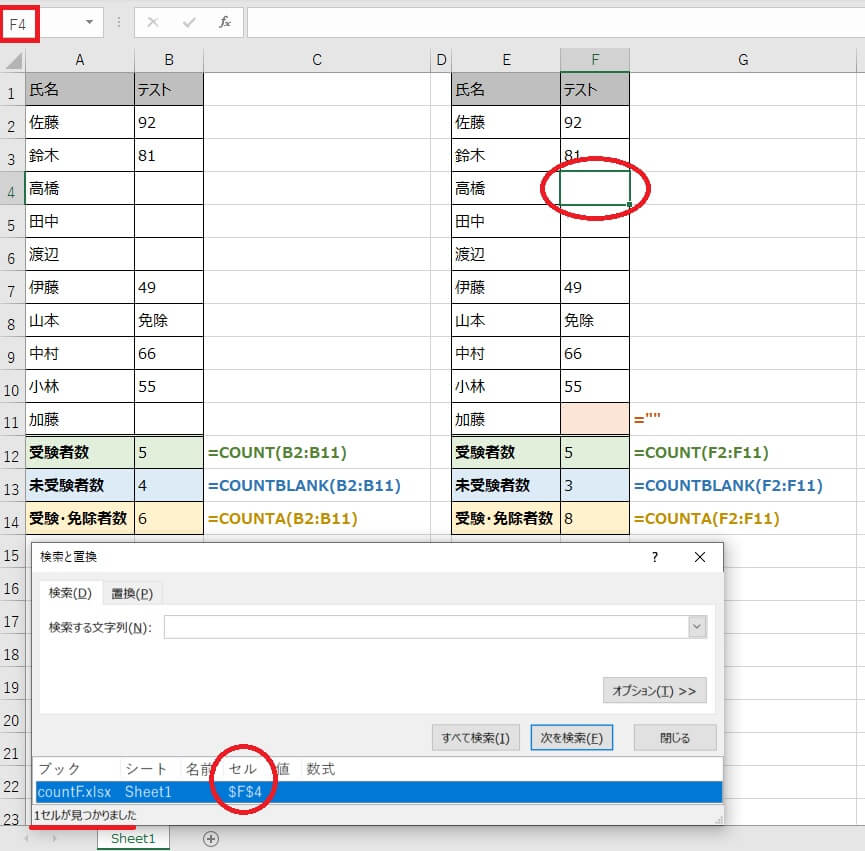Image resolution: width=865 pixels, height=851 pixels.
Task: Expand options with オプション button
Action: pyautogui.click(x=654, y=691)
